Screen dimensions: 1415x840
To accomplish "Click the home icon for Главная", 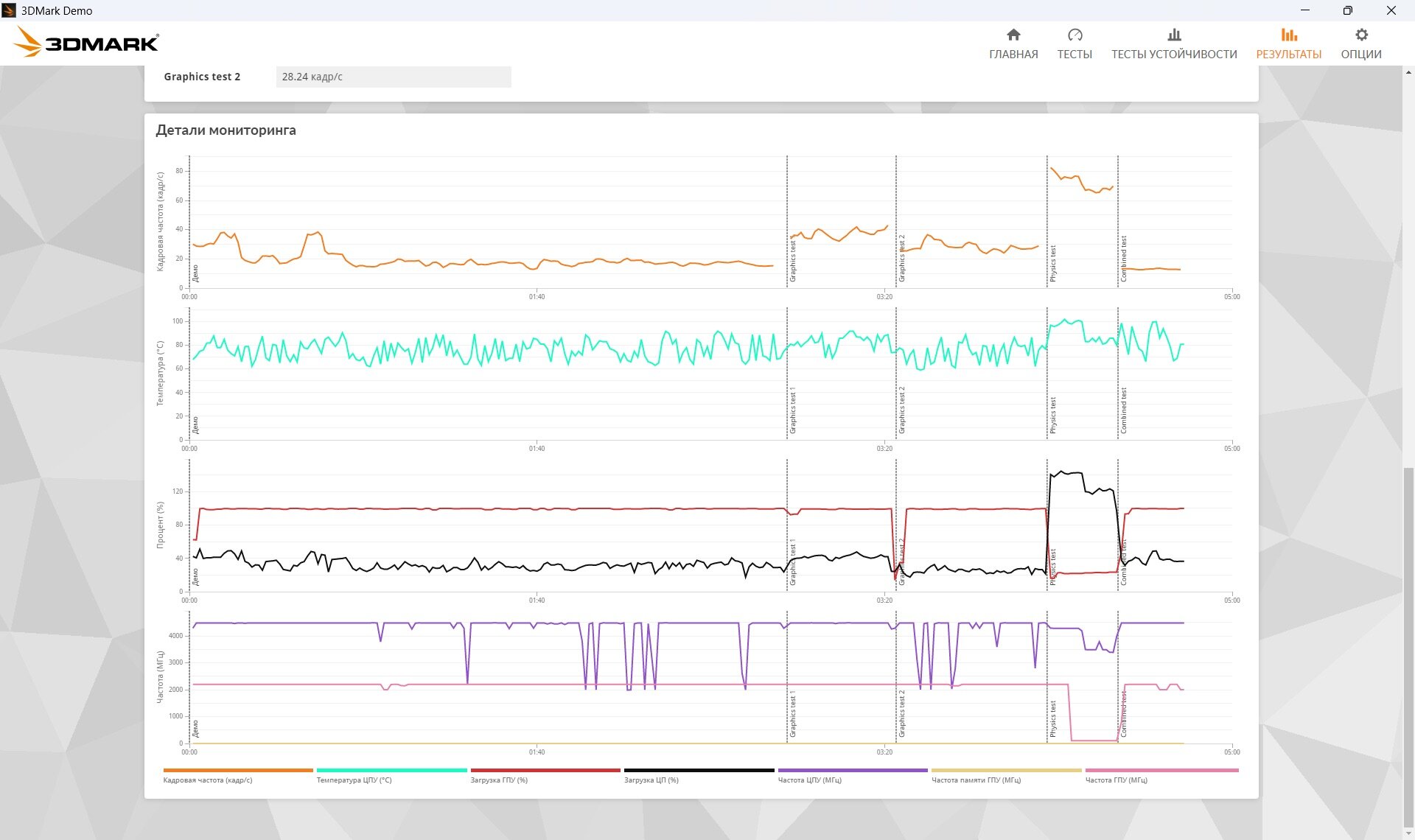I will pyautogui.click(x=1013, y=35).
